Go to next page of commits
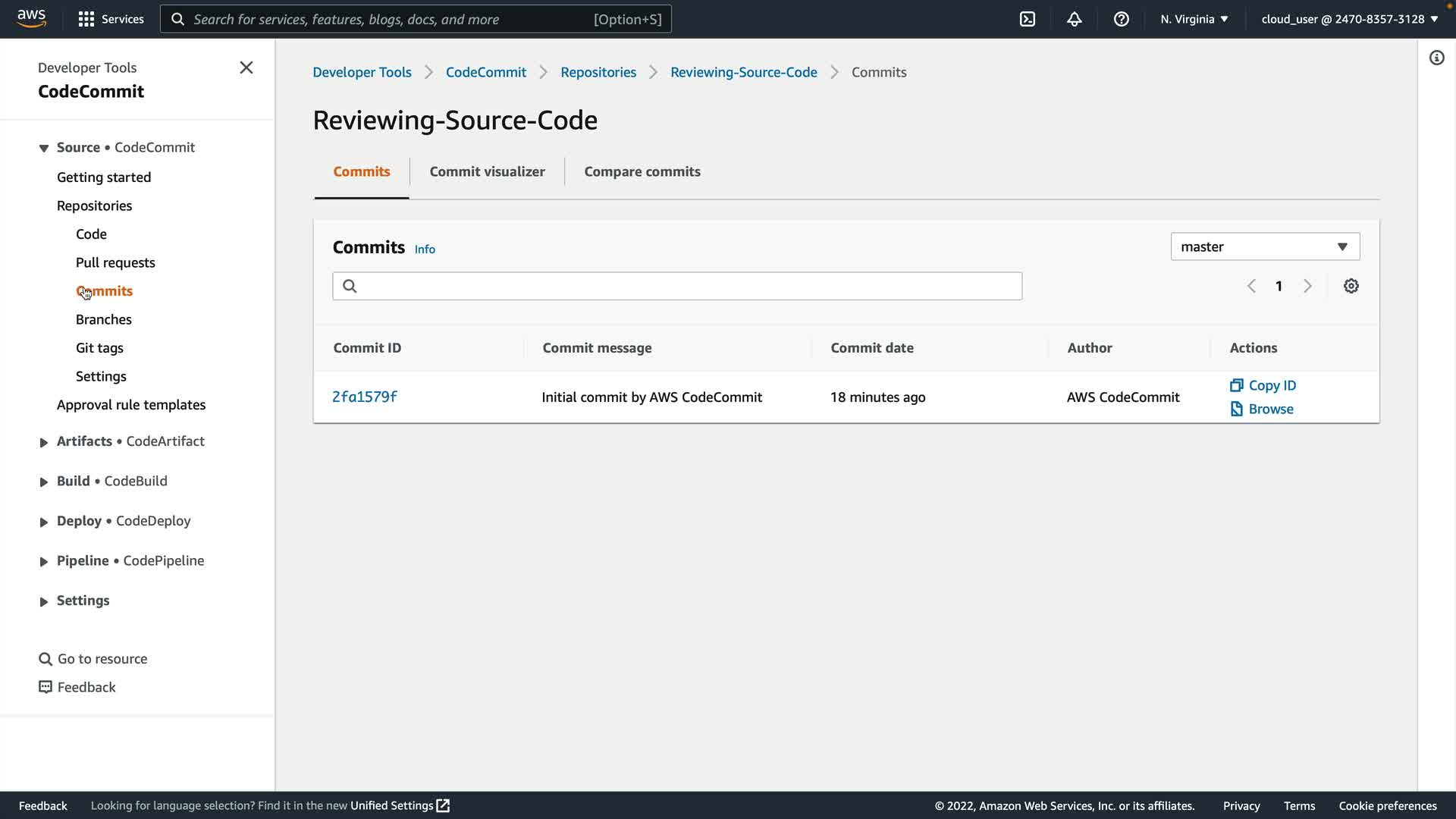Image resolution: width=1456 pixels, height=819 pixels. pos(1307,286)
